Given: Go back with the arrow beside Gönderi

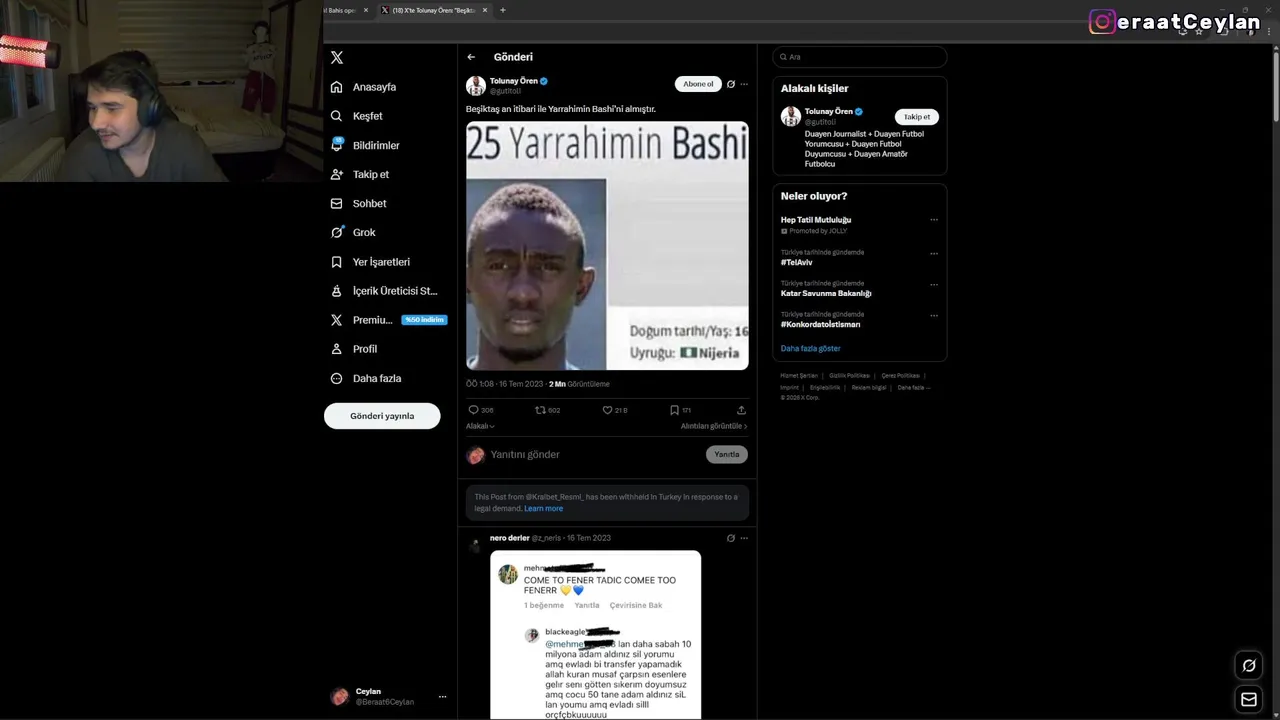Looking at the screenshot, I should coord(471,57).
